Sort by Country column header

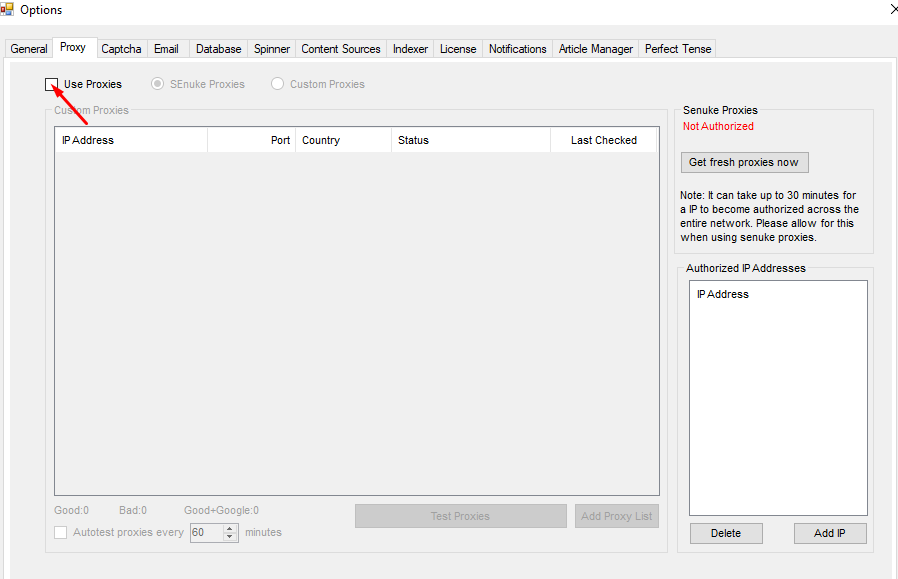pos(344,140)
